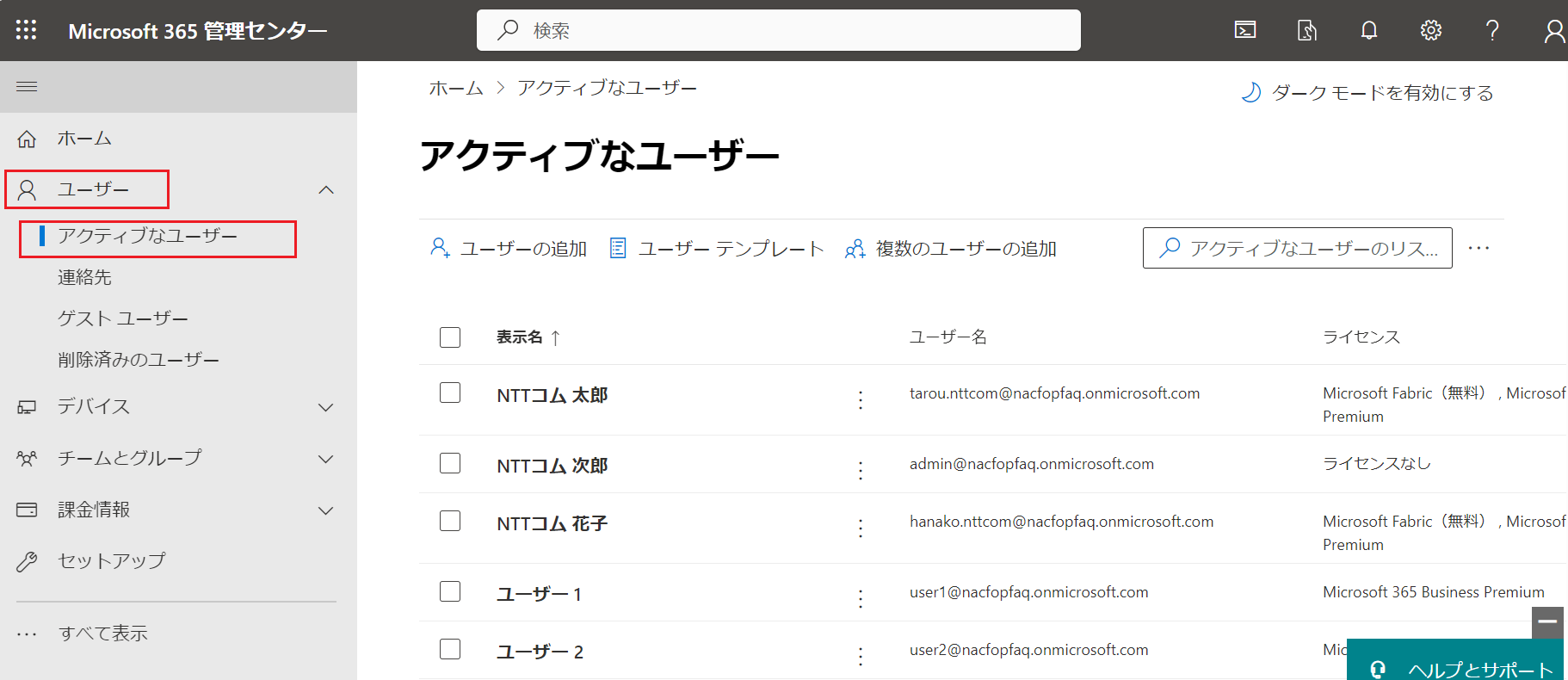Click the top 検索 search box
This screenshot has width=1568, height=680.
pyautogui.click(x=779, y=30)
